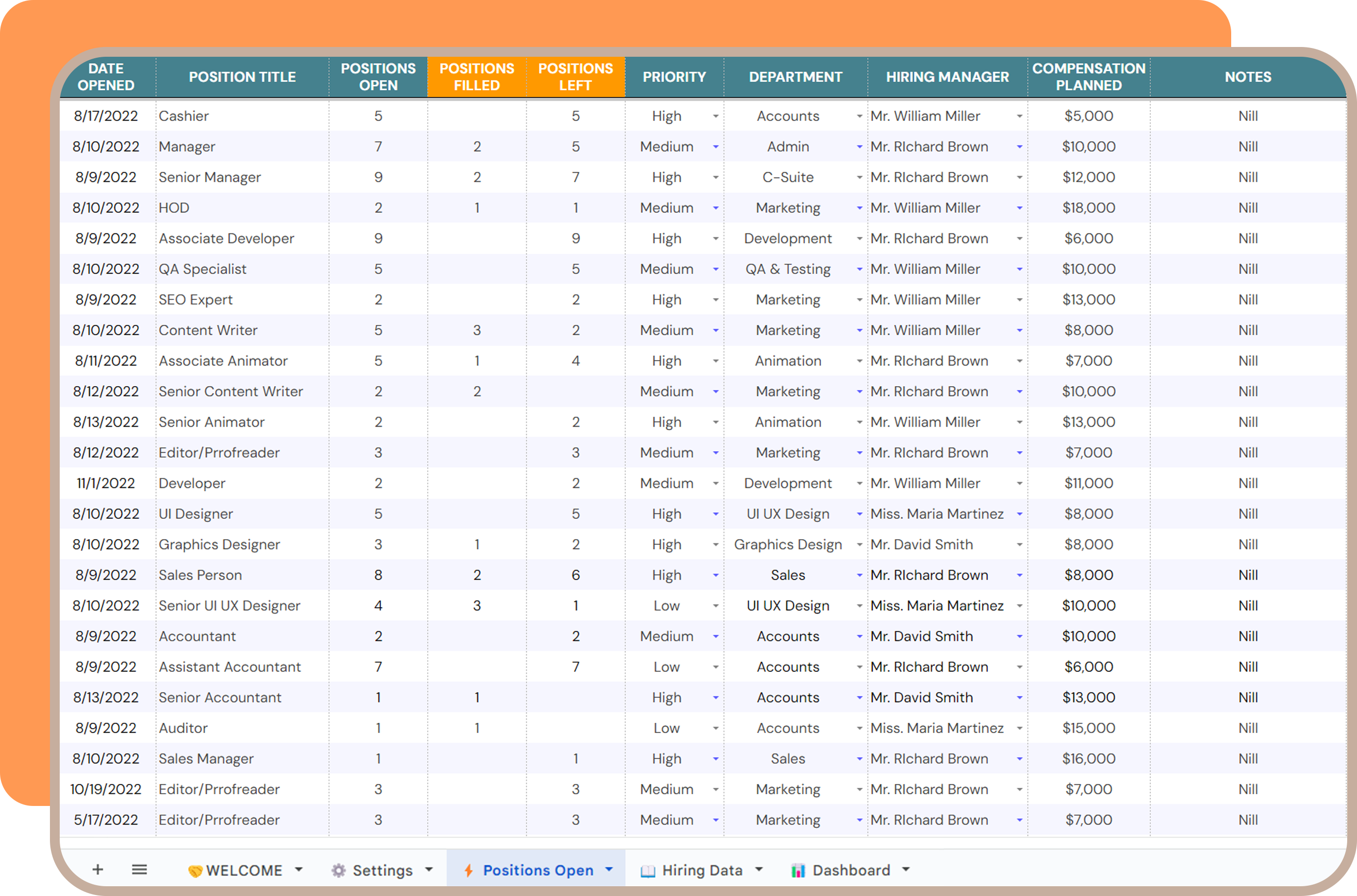Image resolution: width=1357 pixels, height=896 pixels.
Task: Open priority dropdown for Cashier row
Action: click(x=716, y=116)
